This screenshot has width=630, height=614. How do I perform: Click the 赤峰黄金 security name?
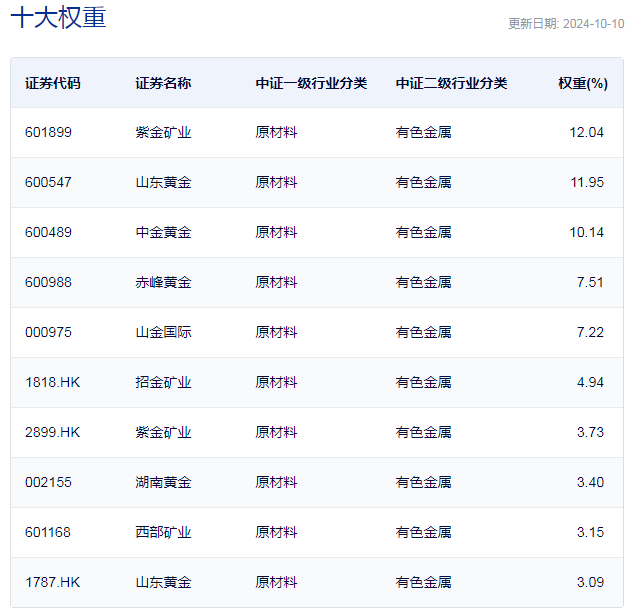click(x=163, y=282)
